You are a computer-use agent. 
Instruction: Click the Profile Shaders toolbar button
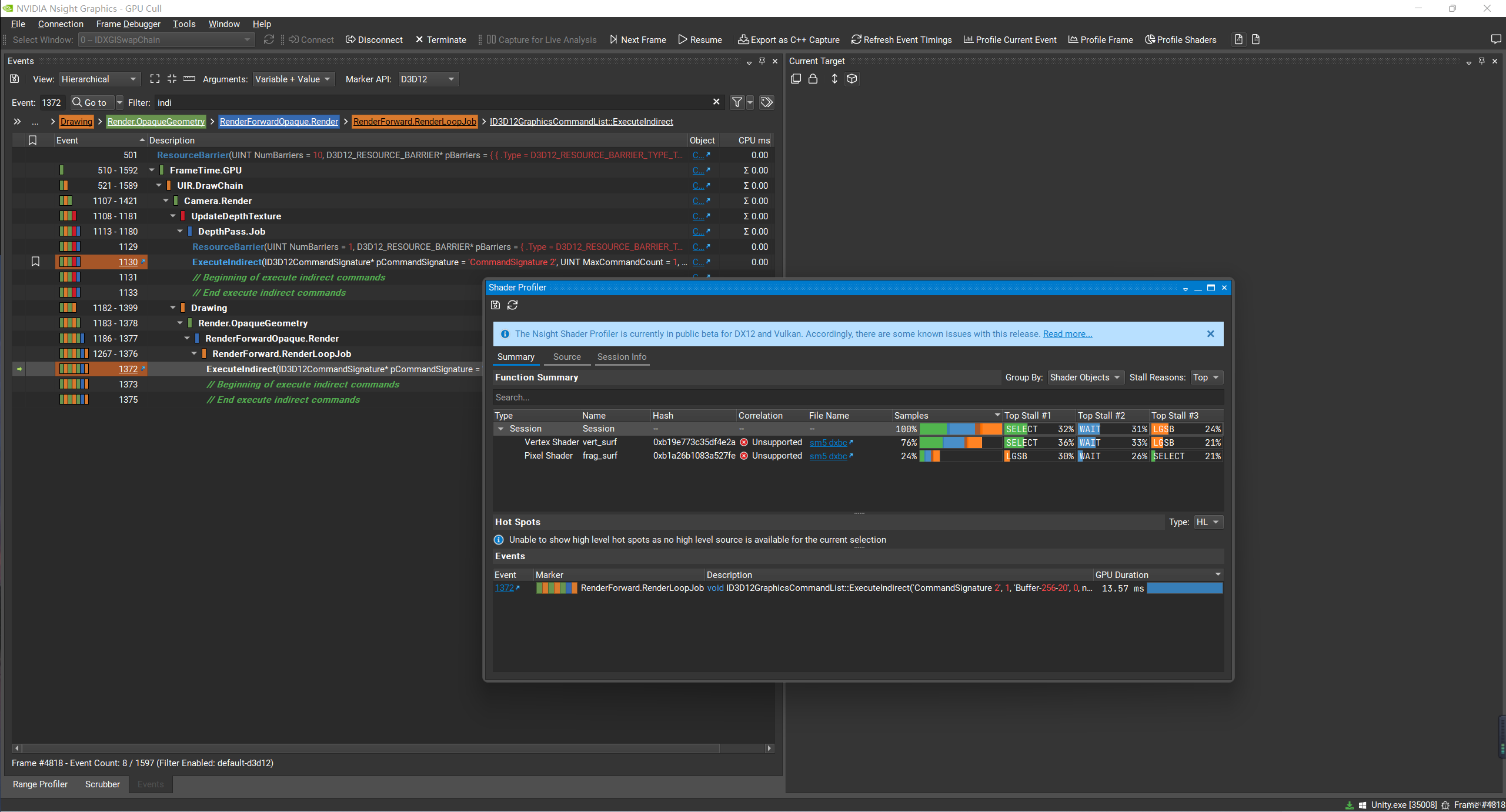(x=1180, y=39)
